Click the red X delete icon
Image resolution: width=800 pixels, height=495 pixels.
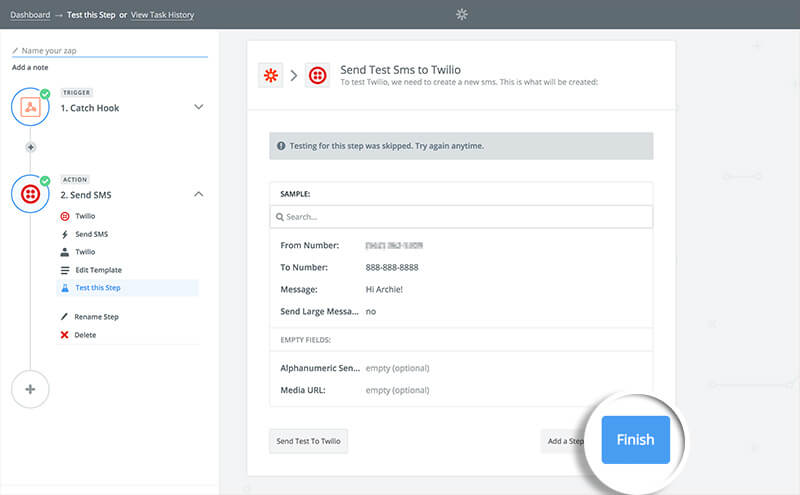point(64,335)
